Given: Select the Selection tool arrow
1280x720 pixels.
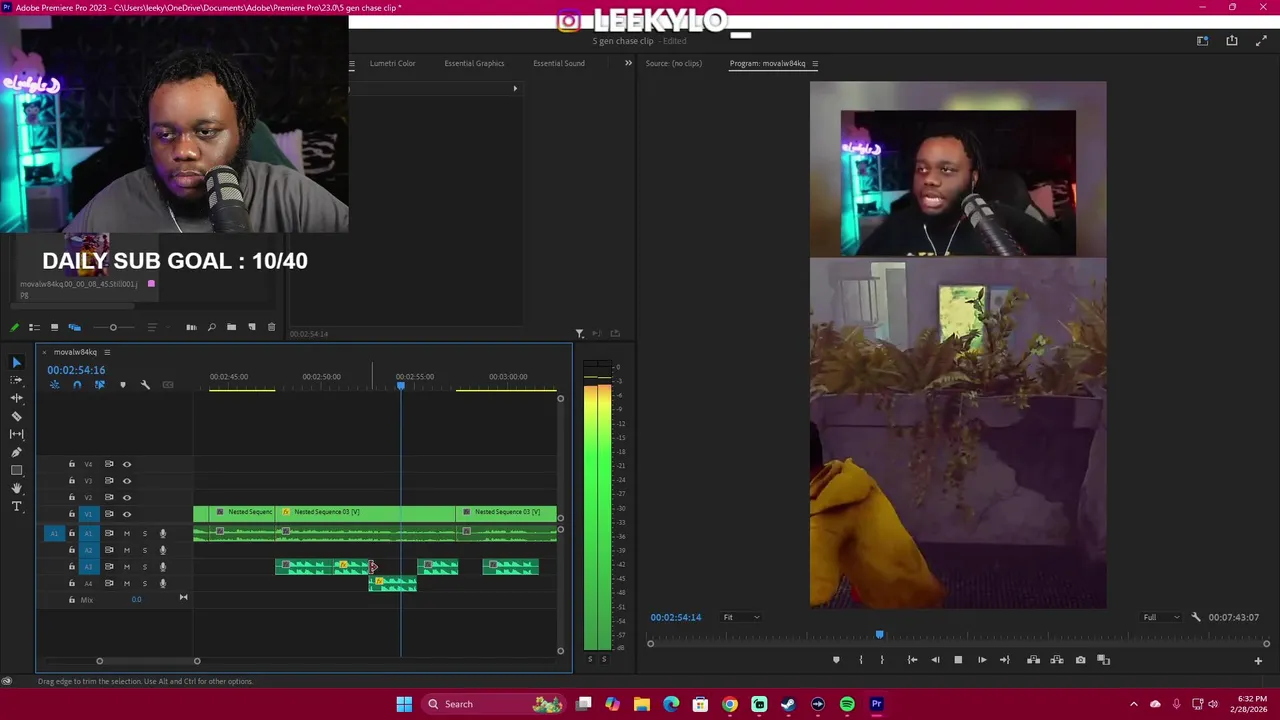Looking at the screenshot, I should (16, 362).
